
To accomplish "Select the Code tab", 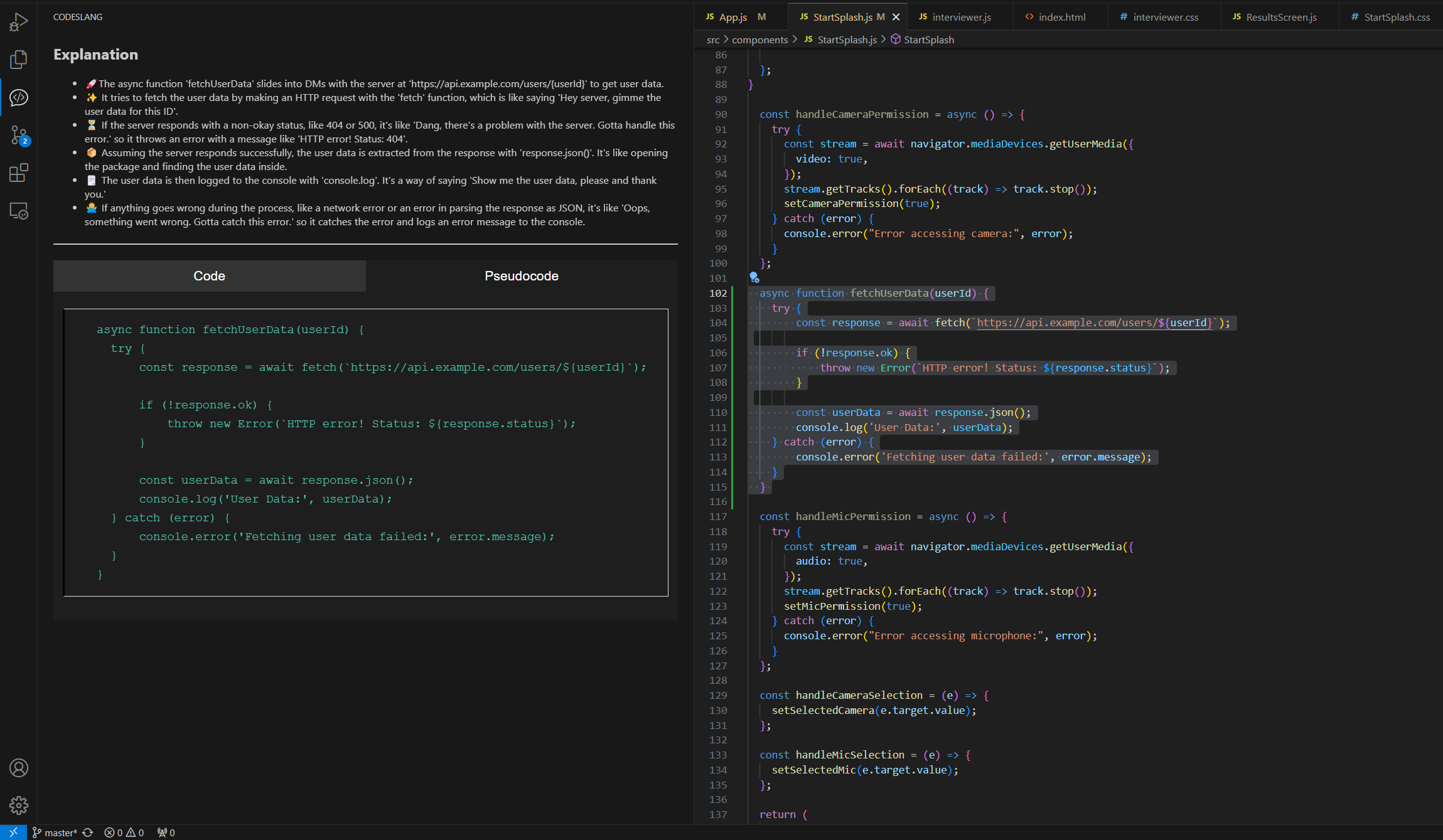I will [x=209, y=276].
